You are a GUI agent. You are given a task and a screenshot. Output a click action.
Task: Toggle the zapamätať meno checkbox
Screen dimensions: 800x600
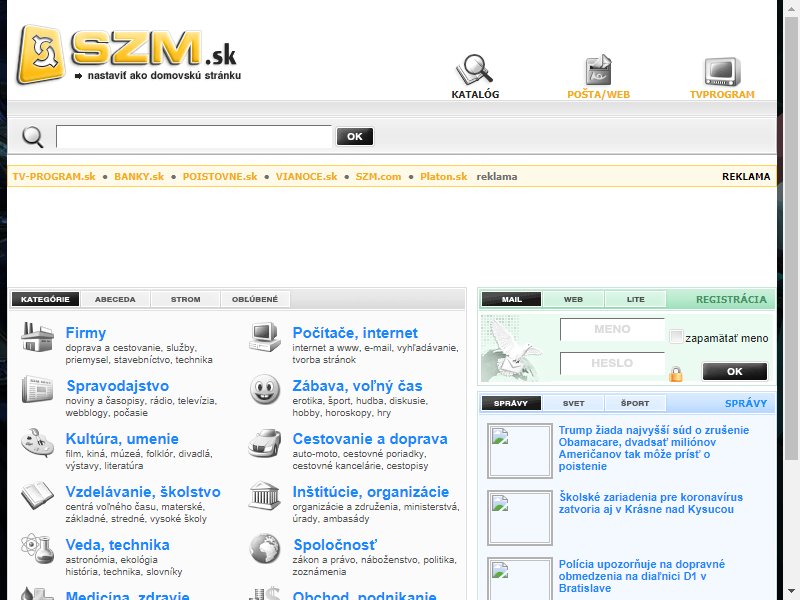click(x=676, y=337)
